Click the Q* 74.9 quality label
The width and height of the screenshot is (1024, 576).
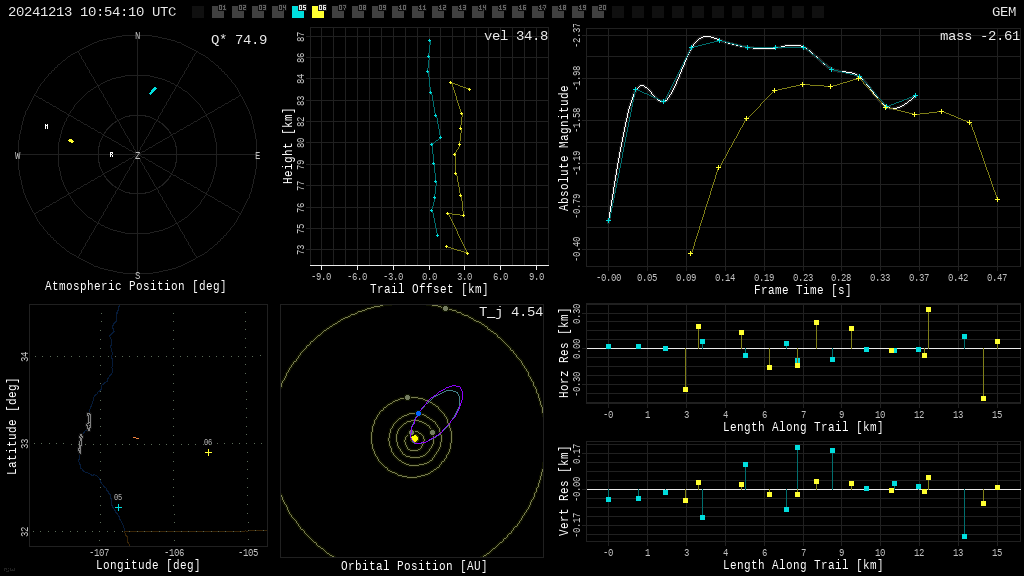238,41
